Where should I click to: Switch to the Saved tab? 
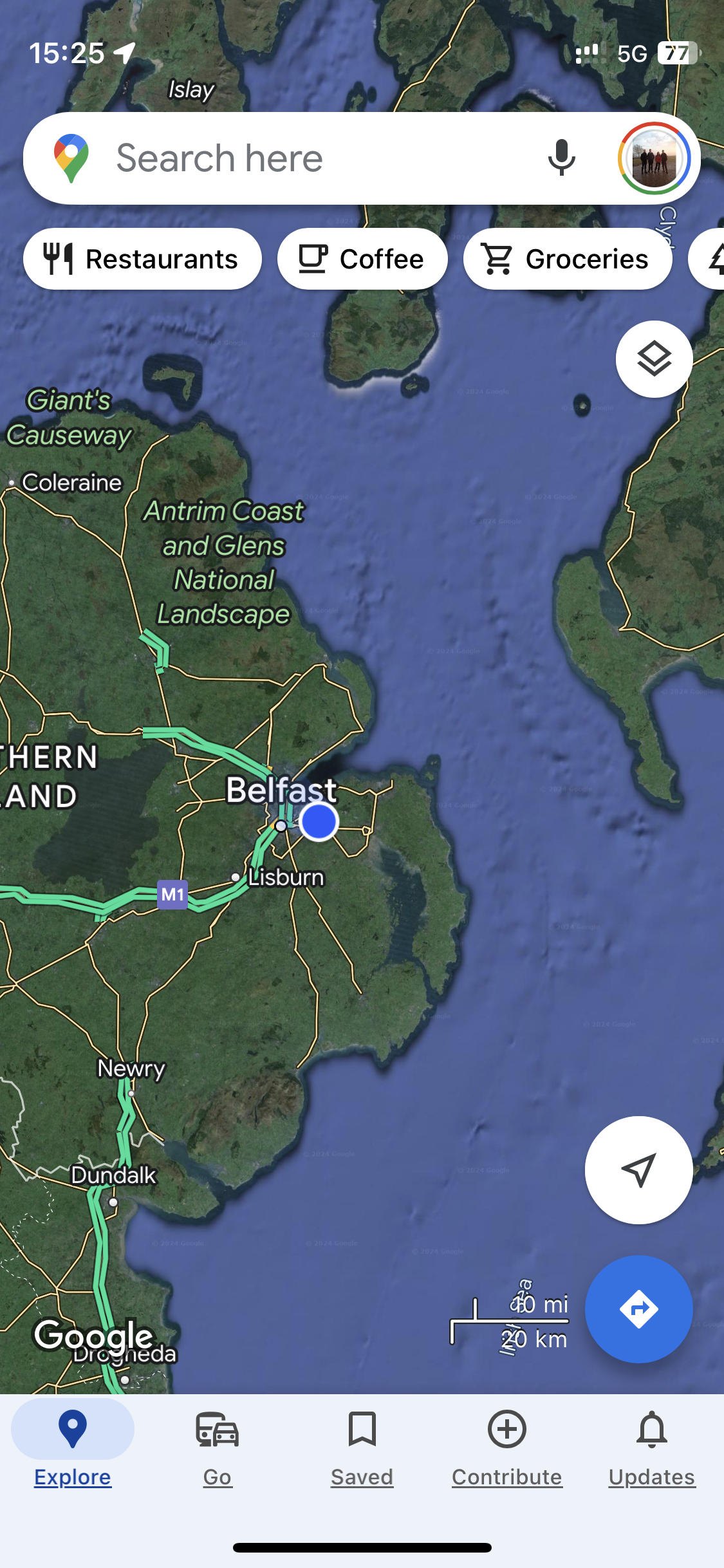pyautogui.click(x=362, y=1447)
